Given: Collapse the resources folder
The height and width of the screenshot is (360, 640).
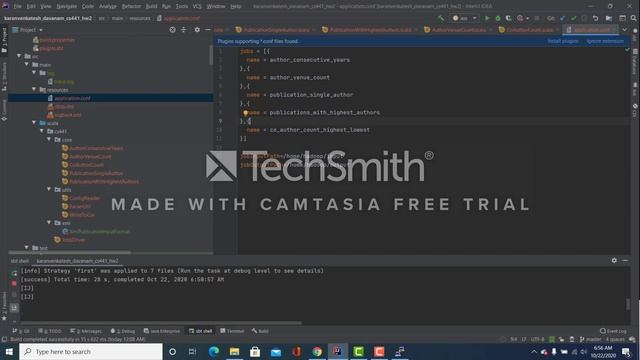Looking at the screenshot, I should point(34,89).
